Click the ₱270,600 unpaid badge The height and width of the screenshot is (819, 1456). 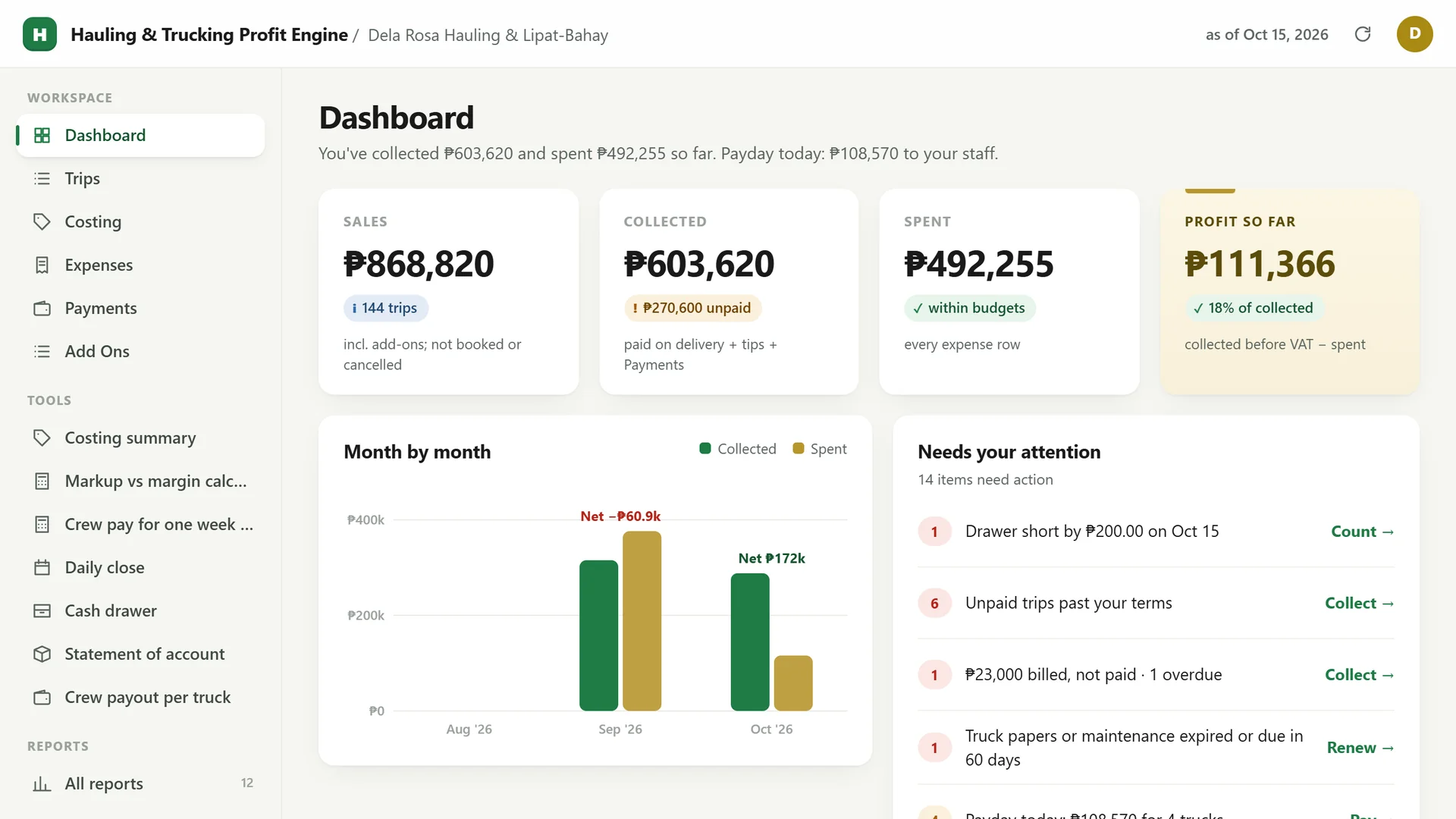[x=692, y=308]
